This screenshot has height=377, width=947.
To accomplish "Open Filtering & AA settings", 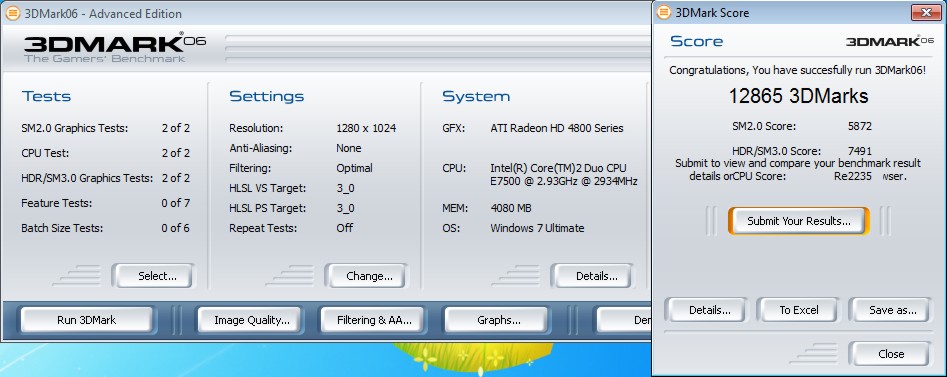I will (374, 320).
